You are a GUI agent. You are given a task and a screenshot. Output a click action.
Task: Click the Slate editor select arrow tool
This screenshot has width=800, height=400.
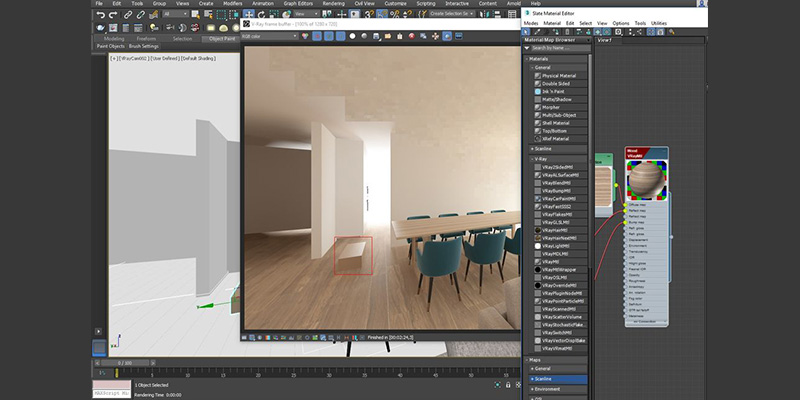click(525, 32)
